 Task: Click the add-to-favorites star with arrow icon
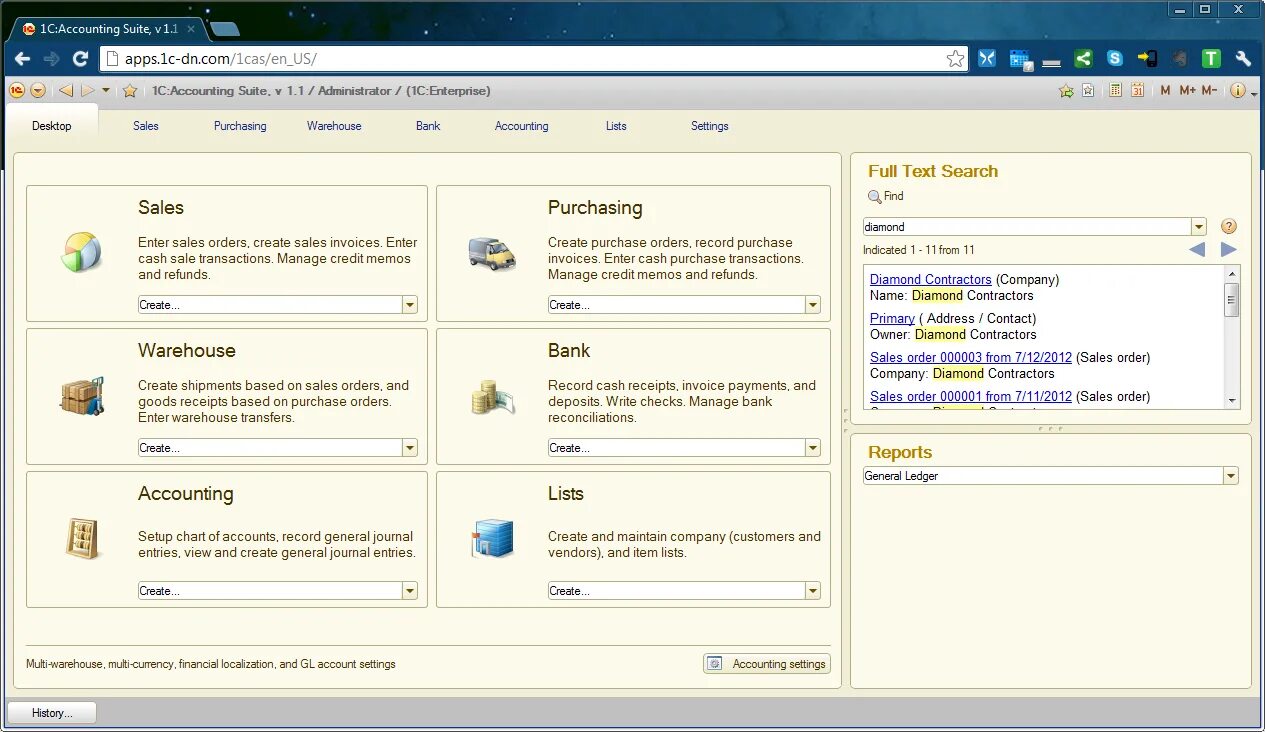point(1066,91)
